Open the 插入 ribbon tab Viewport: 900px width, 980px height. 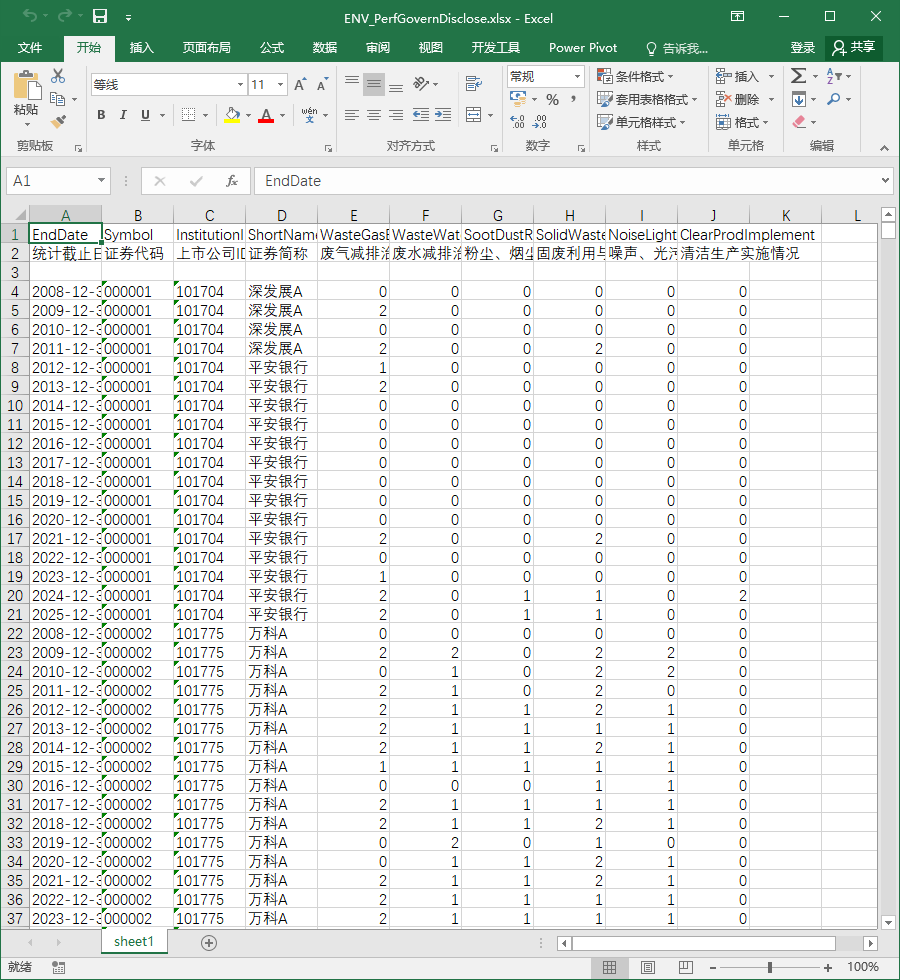[141, 48]
